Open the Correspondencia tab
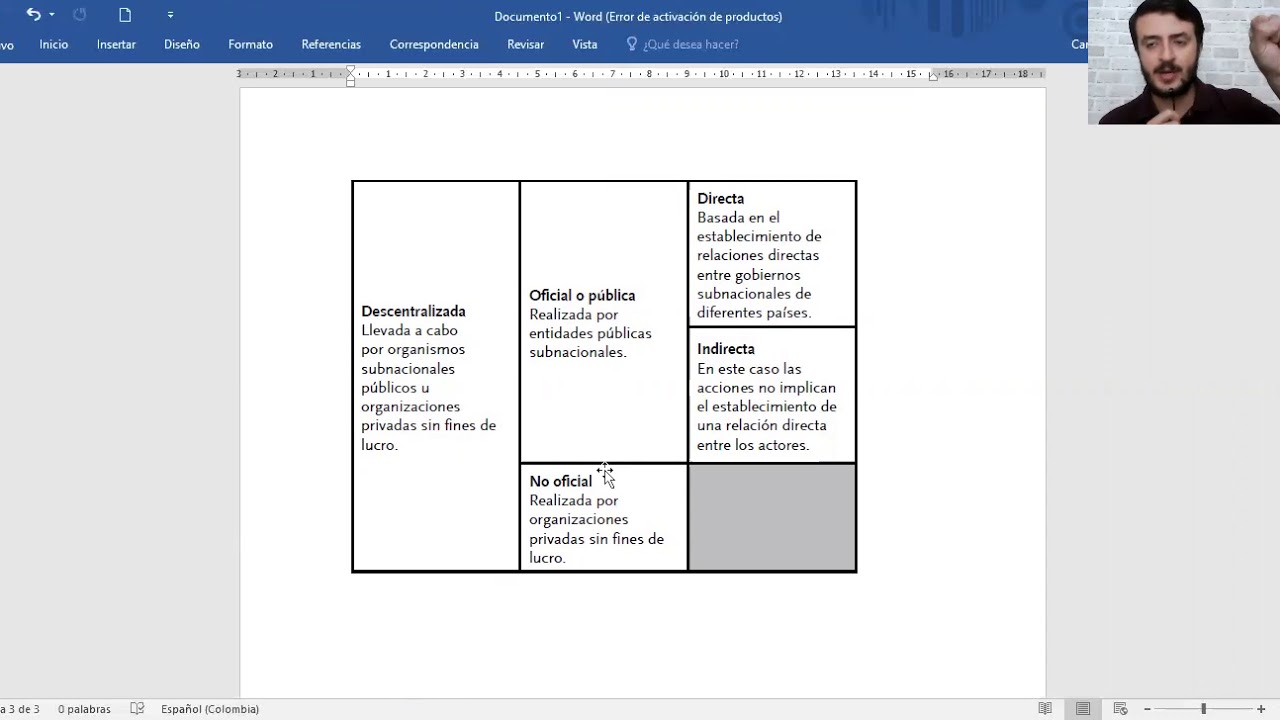The width and height of the screenshot is (1280, 720). click(434, 44)
